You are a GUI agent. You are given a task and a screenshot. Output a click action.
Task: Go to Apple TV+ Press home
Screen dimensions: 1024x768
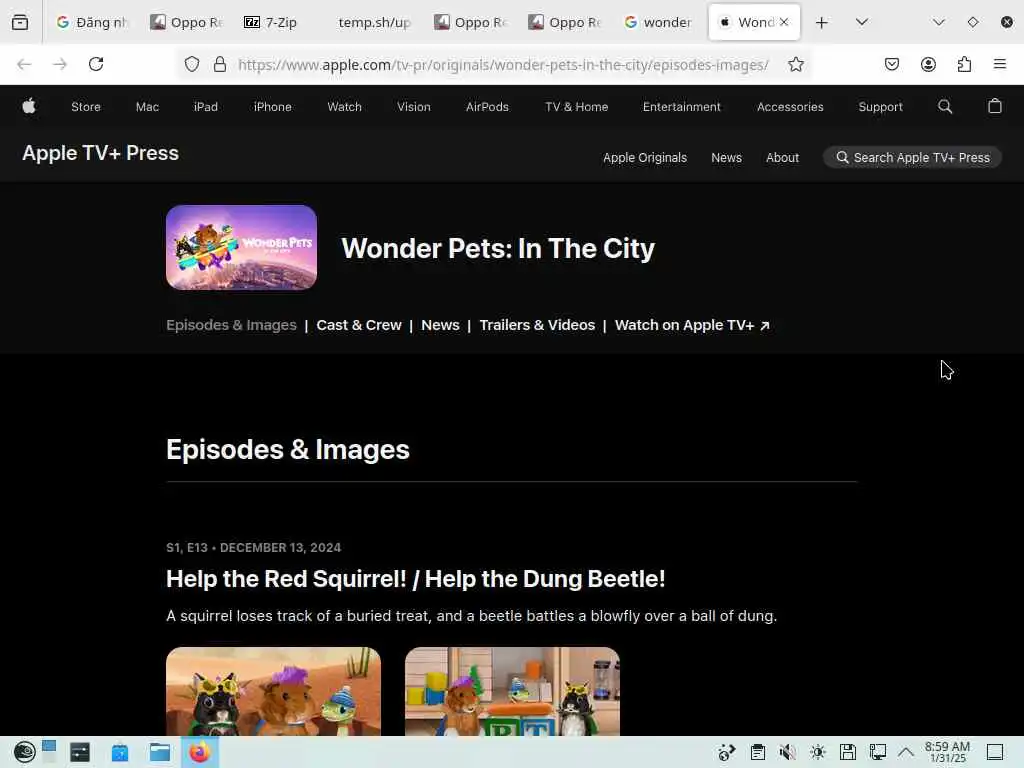click(101, 153)
